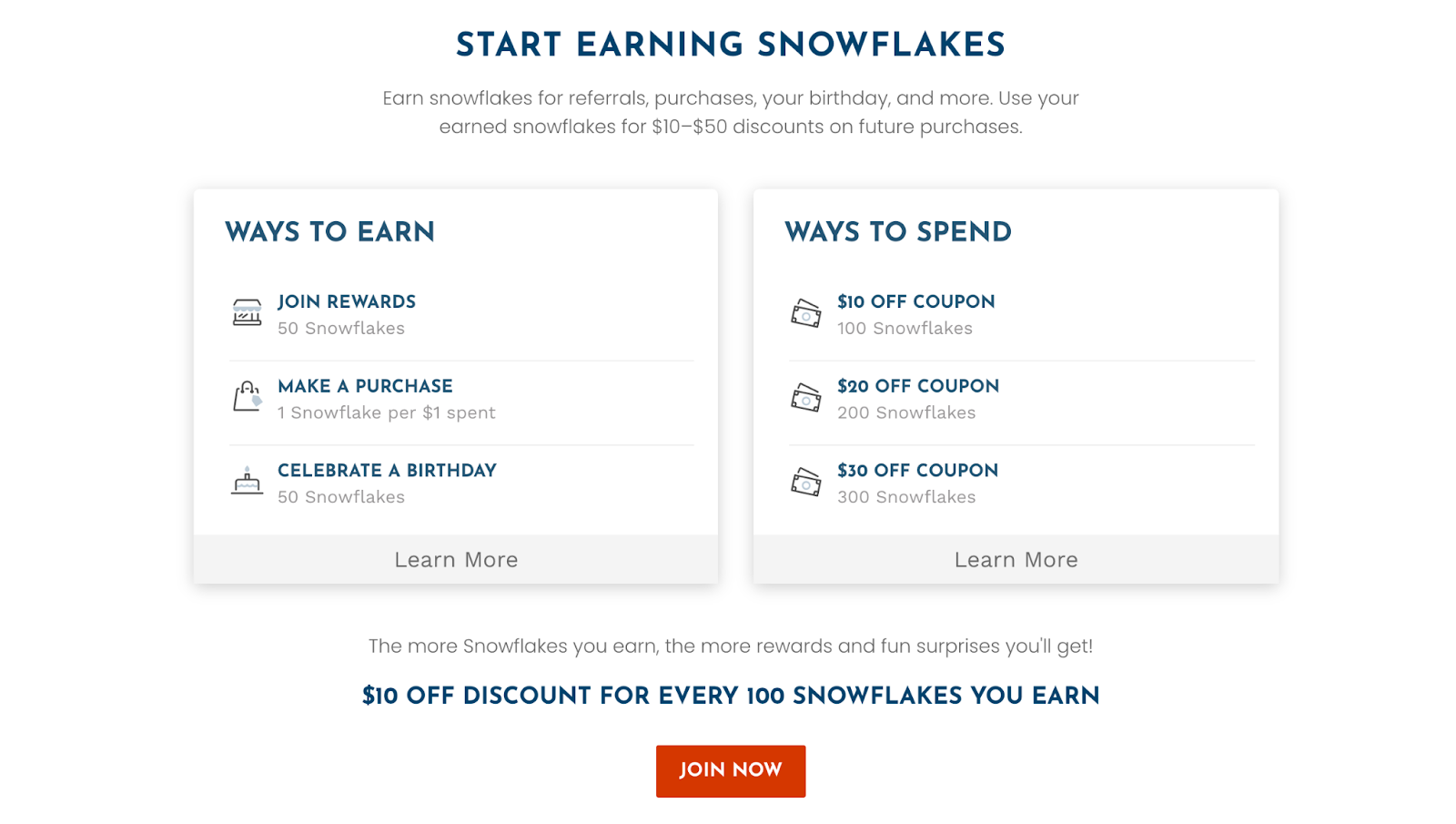Open Learn More under Ways to Earn
The height and width of the screenshot is (824, 1456).
click(456, 560)
